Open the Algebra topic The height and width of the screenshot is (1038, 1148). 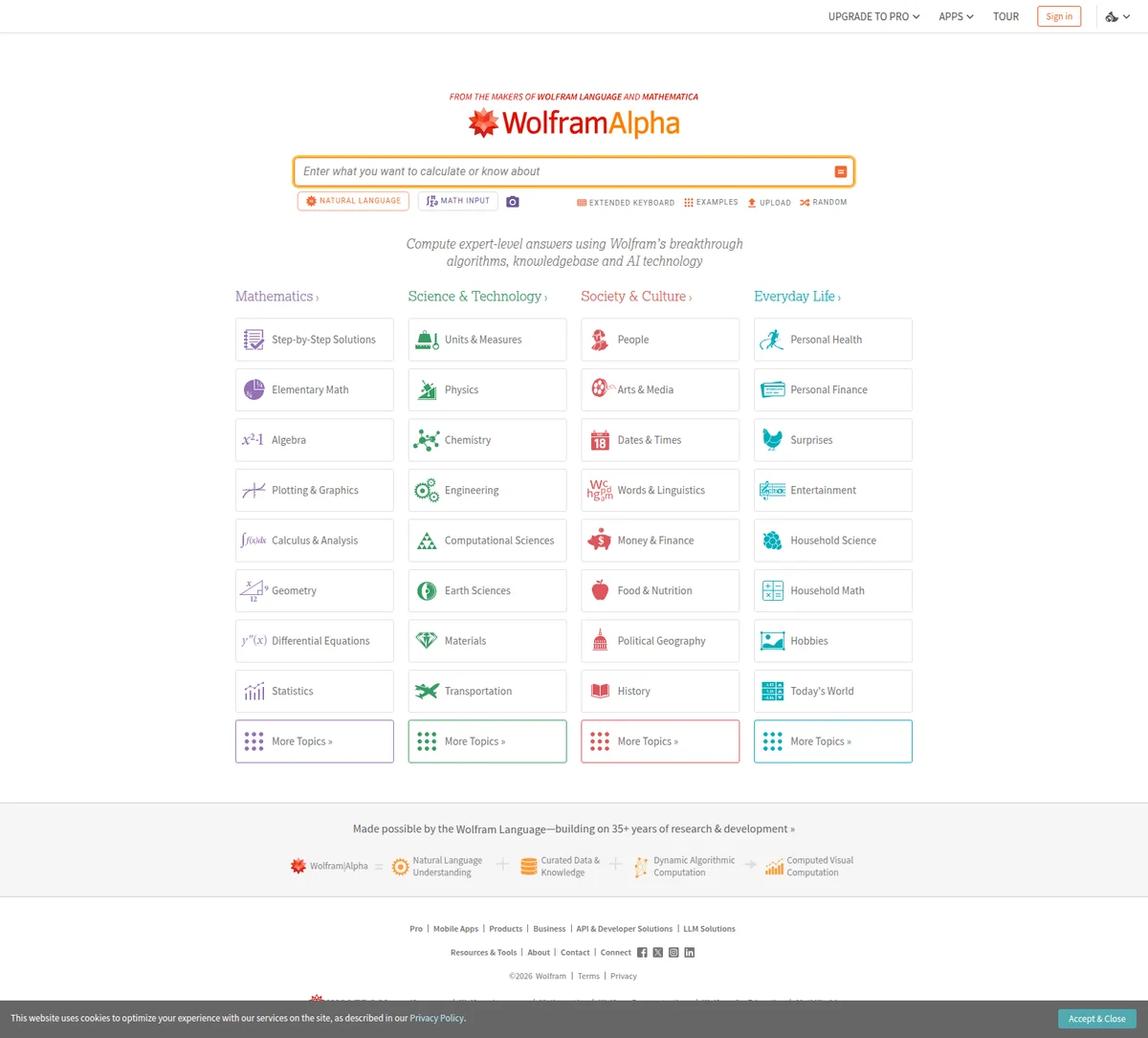[314, 439]
